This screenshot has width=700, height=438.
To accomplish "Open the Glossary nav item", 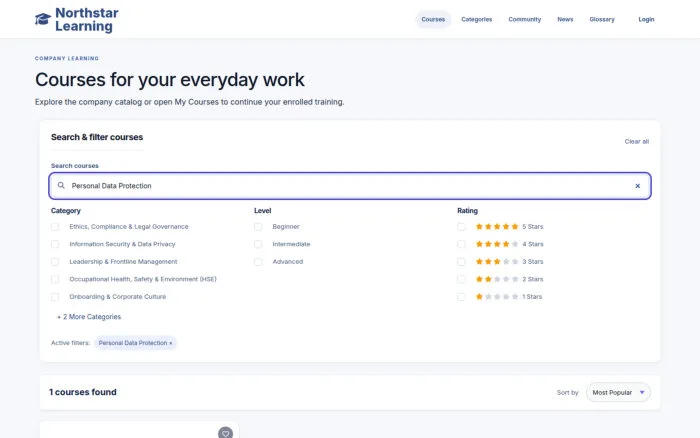I will [602, 19].
